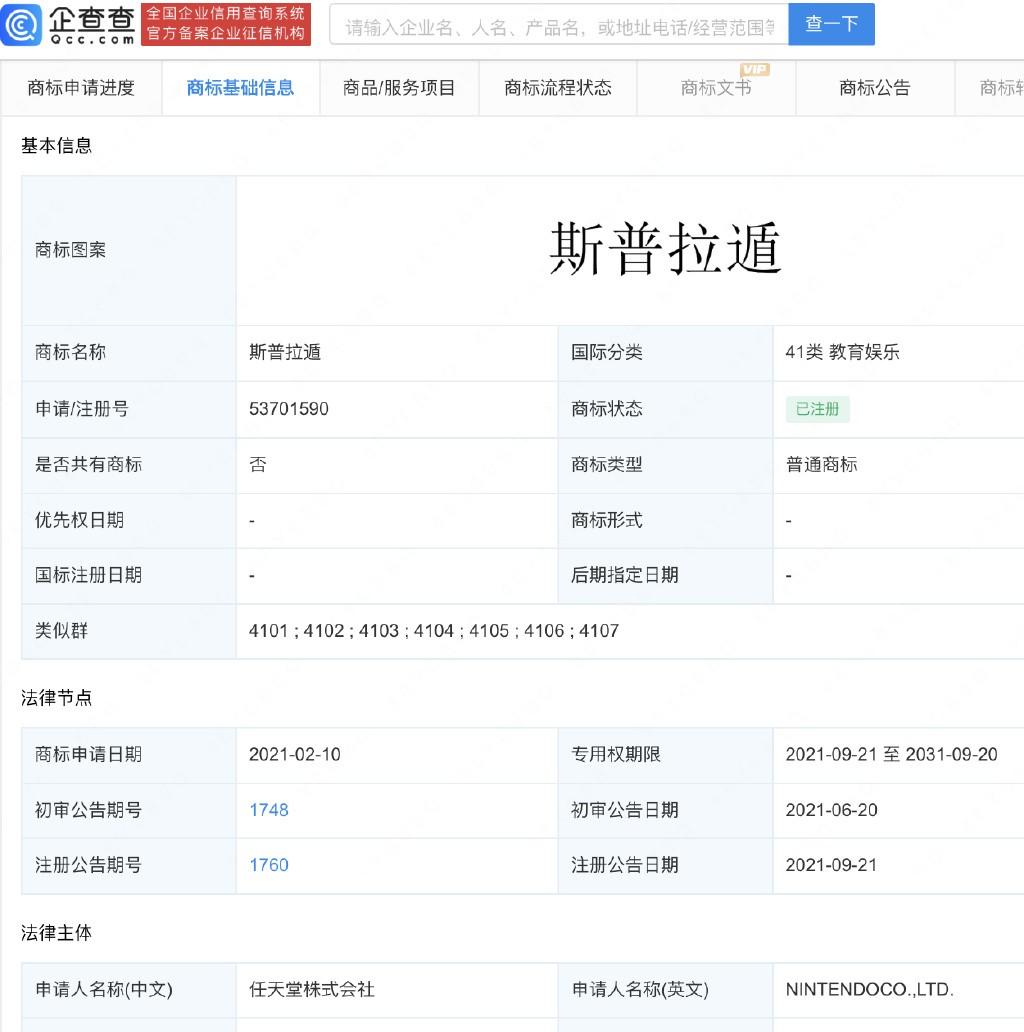
Task: Click the 41类 教育娱乐 classification text
Action: pyautogui.click(x=842, y=352)
